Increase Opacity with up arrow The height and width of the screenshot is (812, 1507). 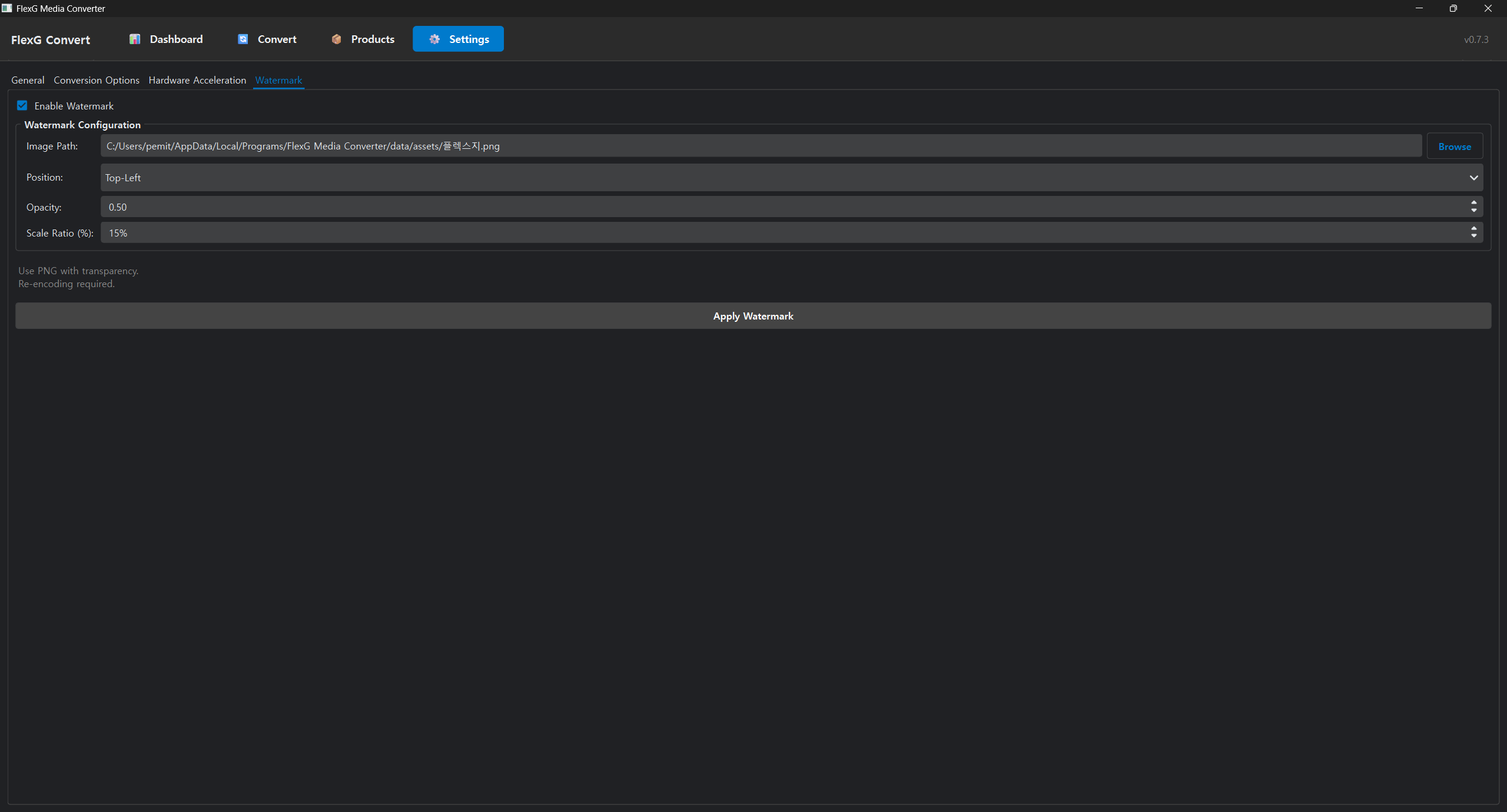(x=1473, y=202)
